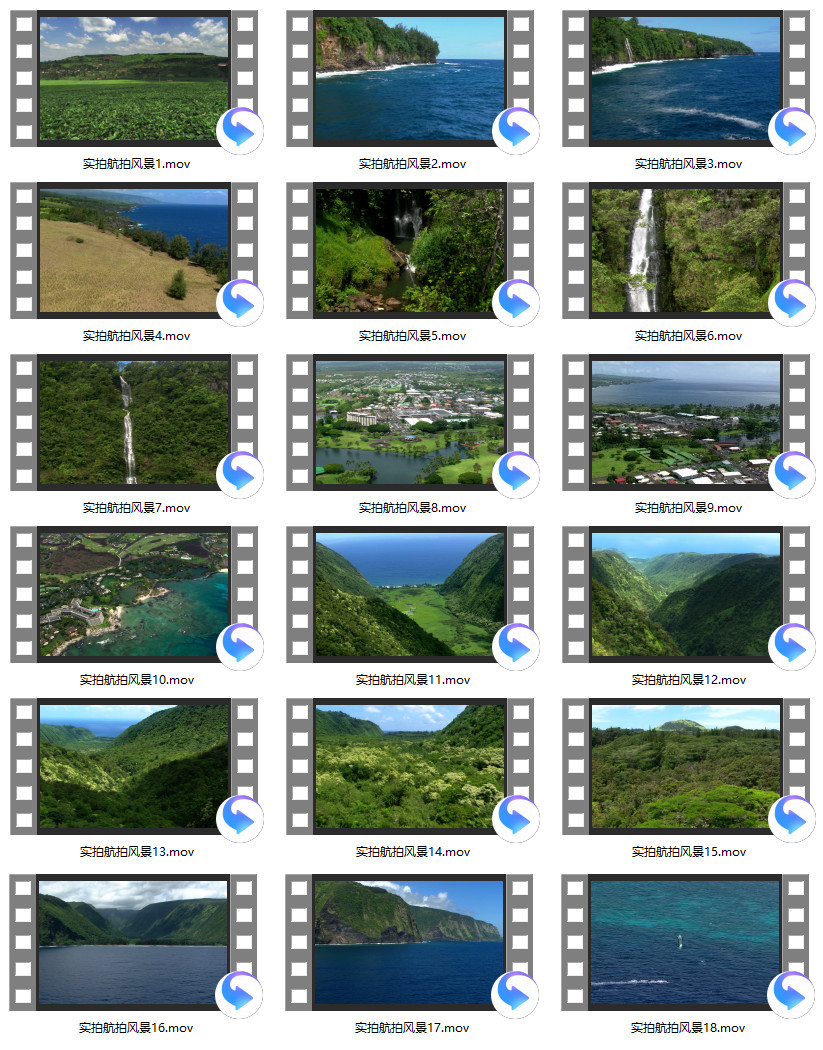Select the jungle waterfall thumbnail of 实拍航拍风景5.mov
The height and width of the screenshot is (1050, 823).
tap(410, 250)
